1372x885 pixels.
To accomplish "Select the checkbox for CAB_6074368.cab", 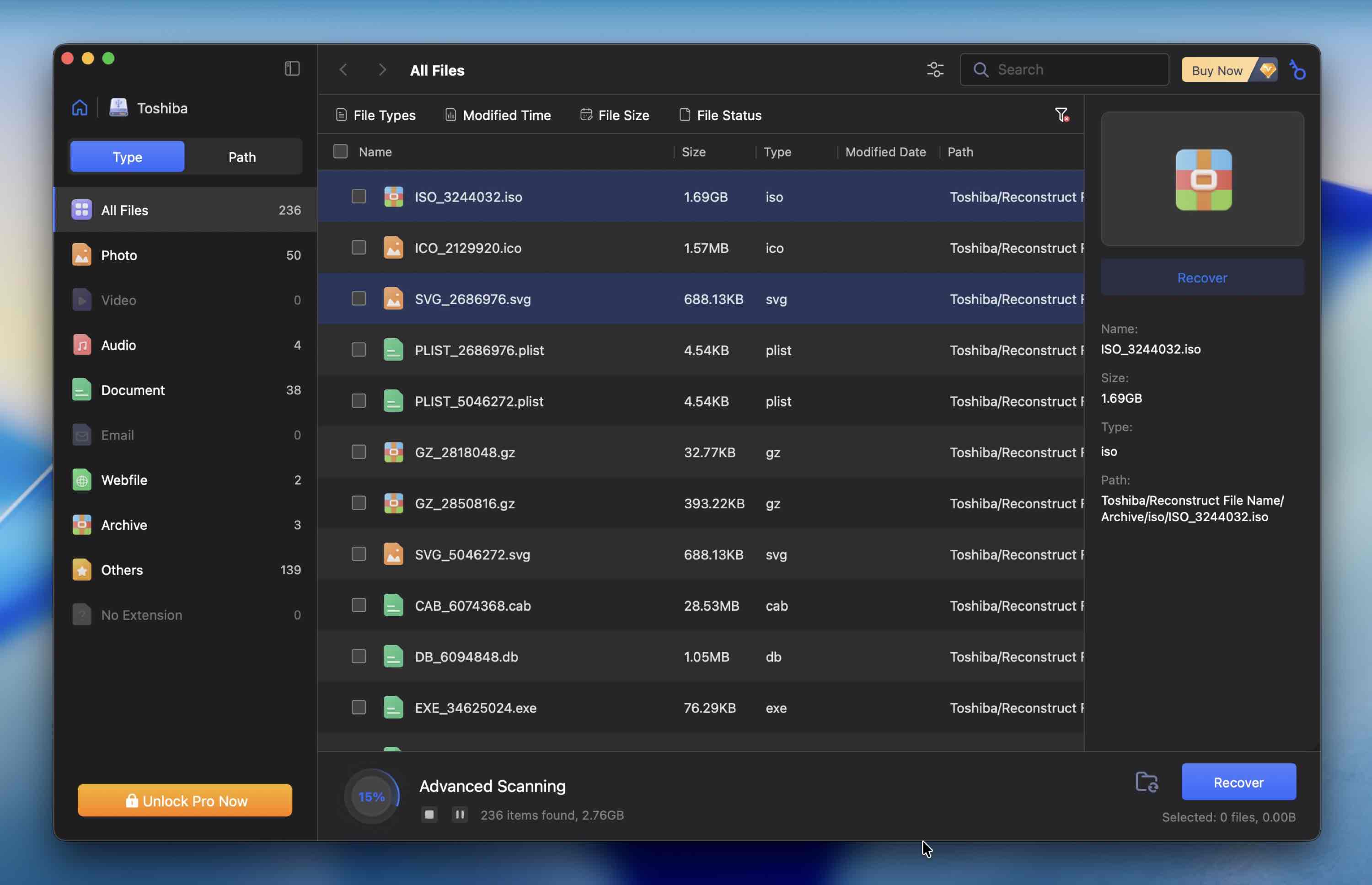I will (359, 605).
